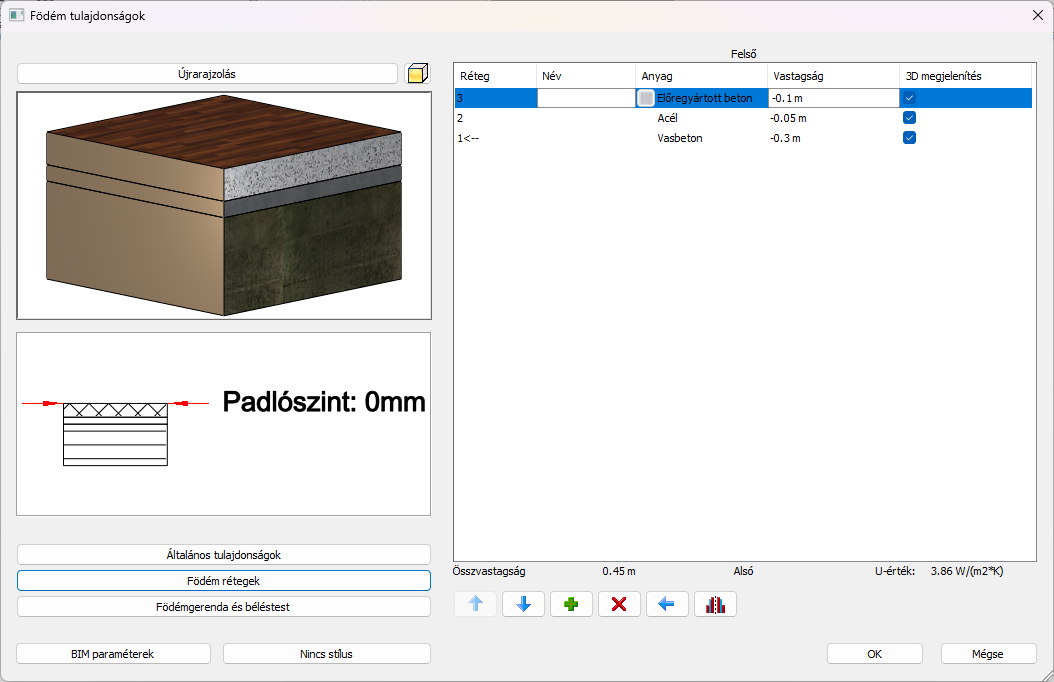Image resolution: width=1054 pixels, height=682 pixels.
Task: Click the Név column header
Action: (585, 76)
